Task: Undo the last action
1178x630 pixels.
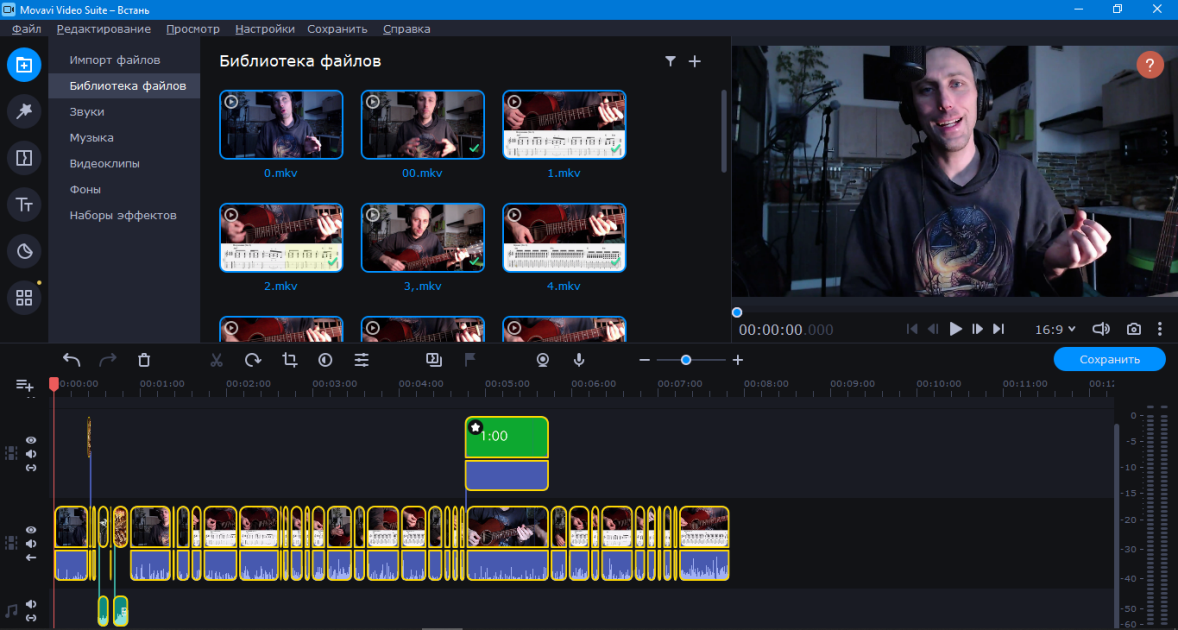Action: [71, 360]
